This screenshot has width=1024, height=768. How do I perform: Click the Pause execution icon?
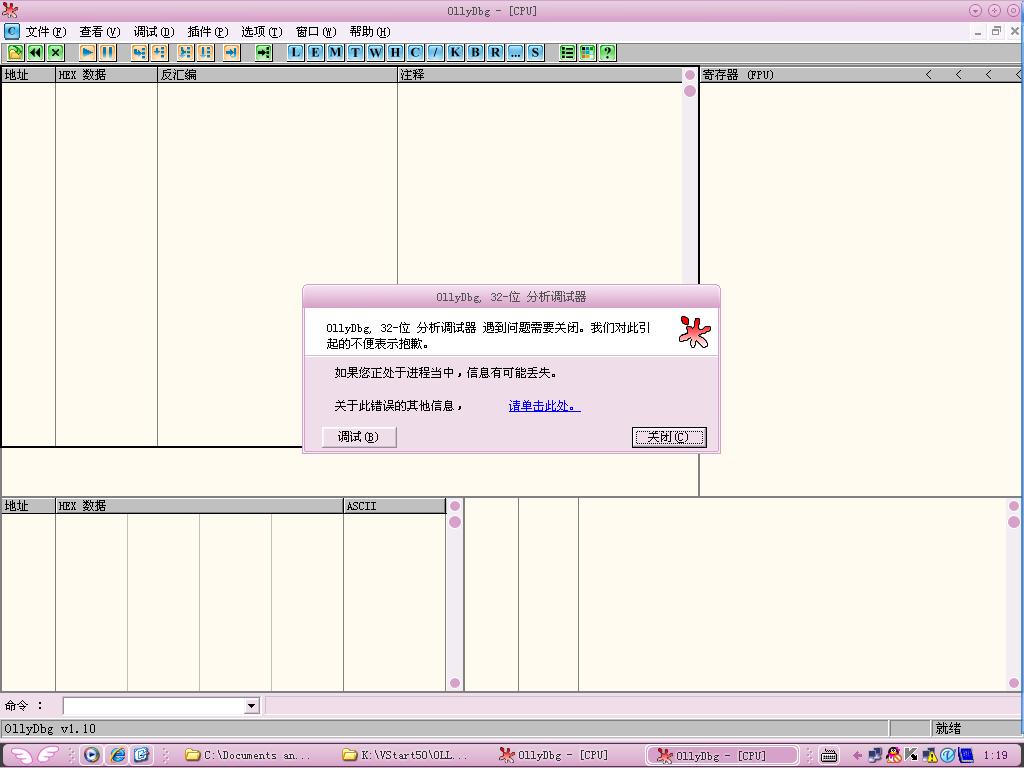tap(108, 53)
